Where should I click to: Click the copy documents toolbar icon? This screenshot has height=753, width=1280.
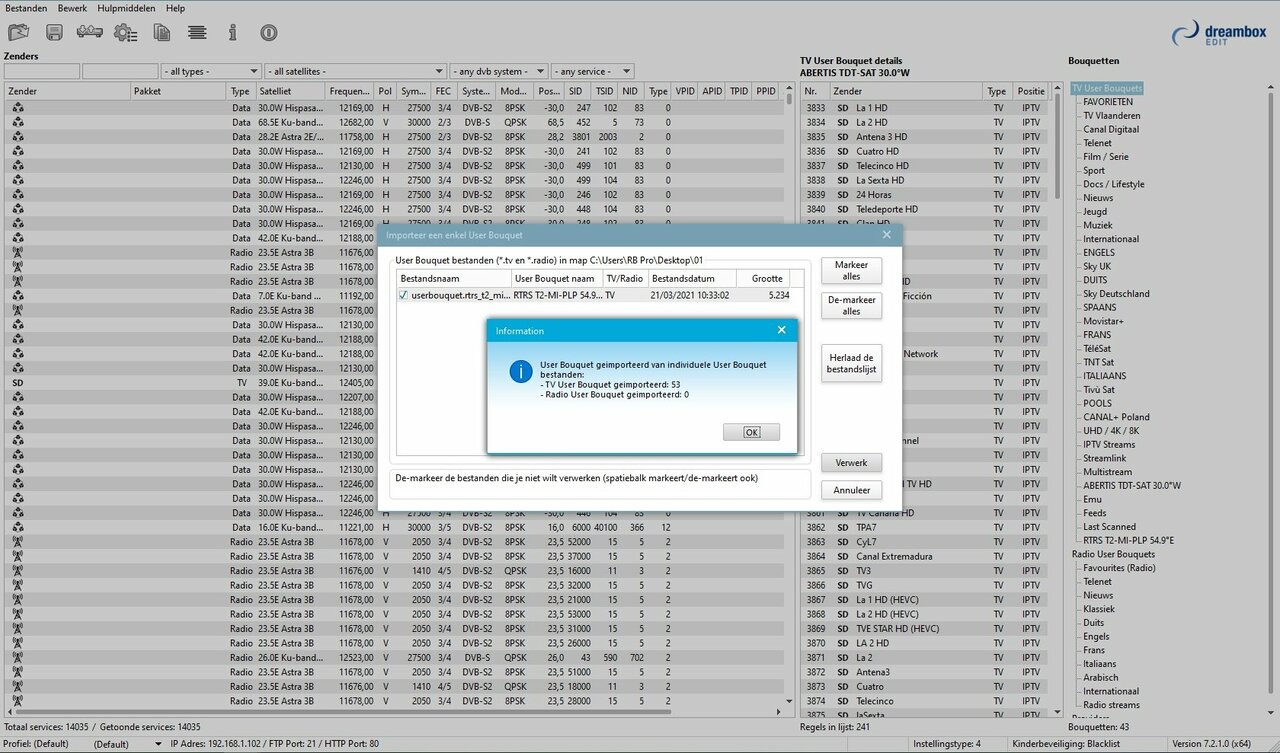(x=161, y=33)
